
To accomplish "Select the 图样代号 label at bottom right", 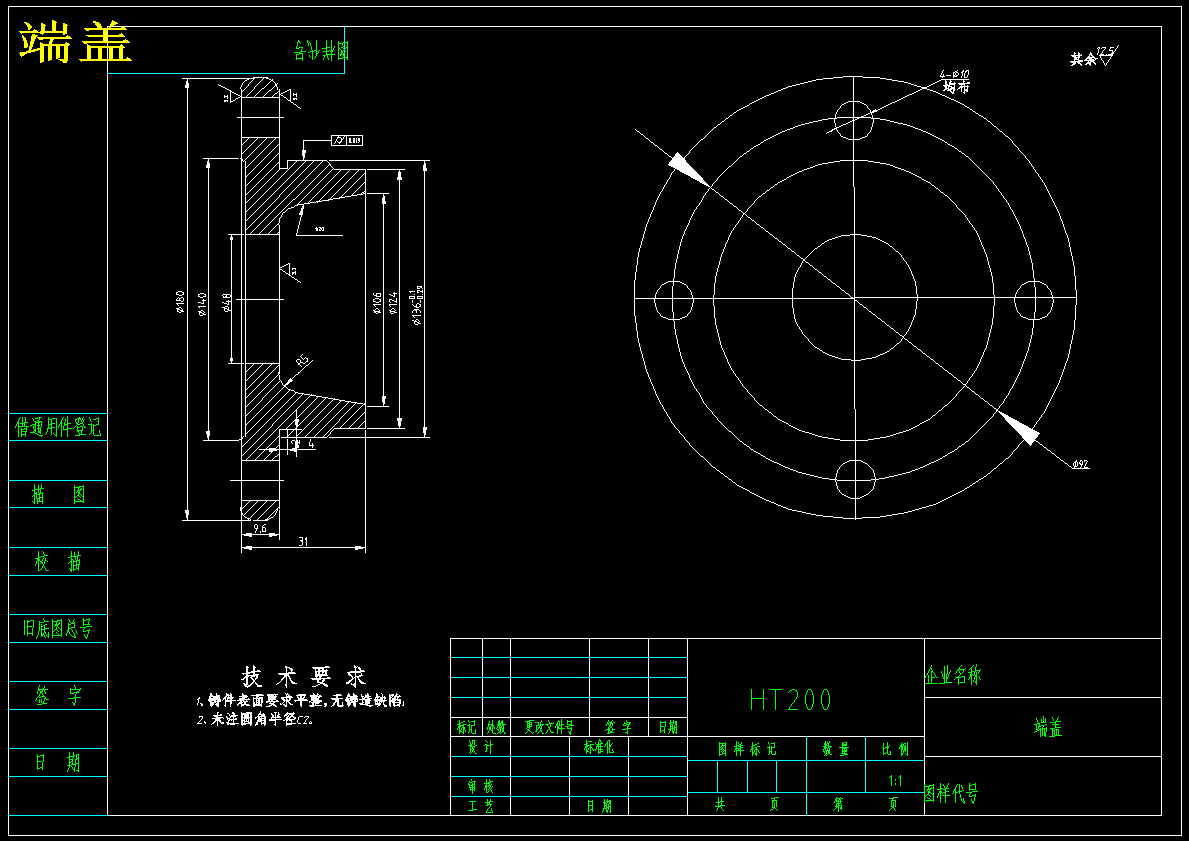I will click(x=951, y=793).
